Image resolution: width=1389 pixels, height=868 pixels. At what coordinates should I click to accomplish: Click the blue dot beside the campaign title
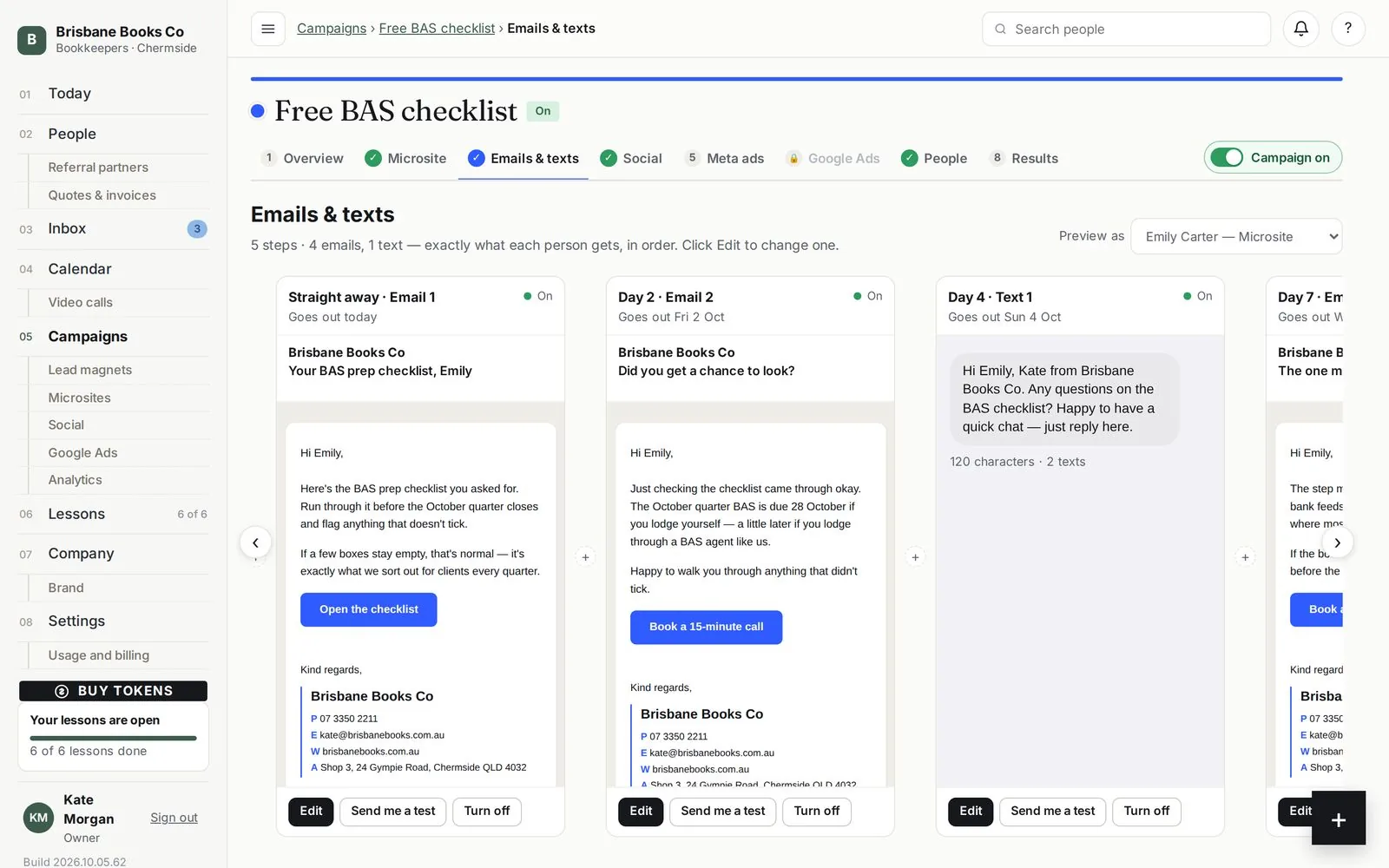(257, 111)
